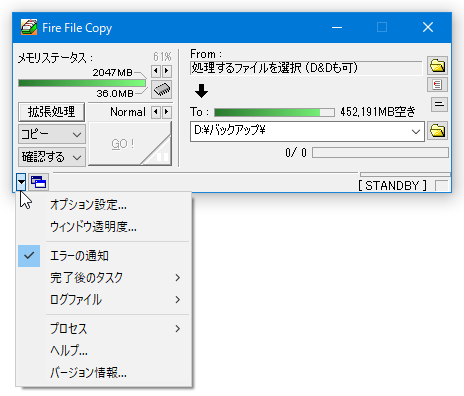Click the overlapping windows icon
This screenshot has height=396, width=464.
[38, 182]
